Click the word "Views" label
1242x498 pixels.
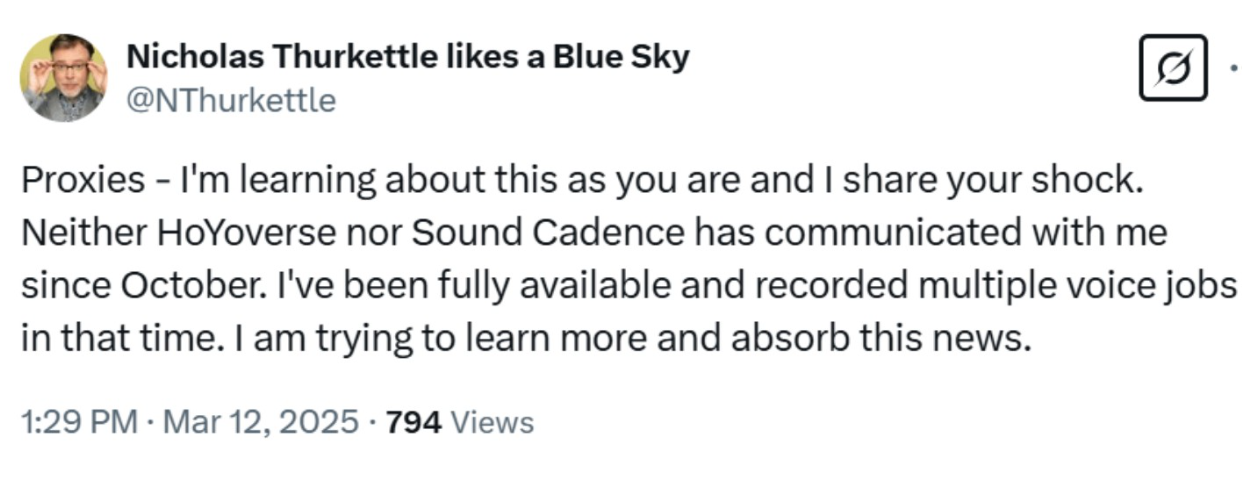tap(493, 422)
